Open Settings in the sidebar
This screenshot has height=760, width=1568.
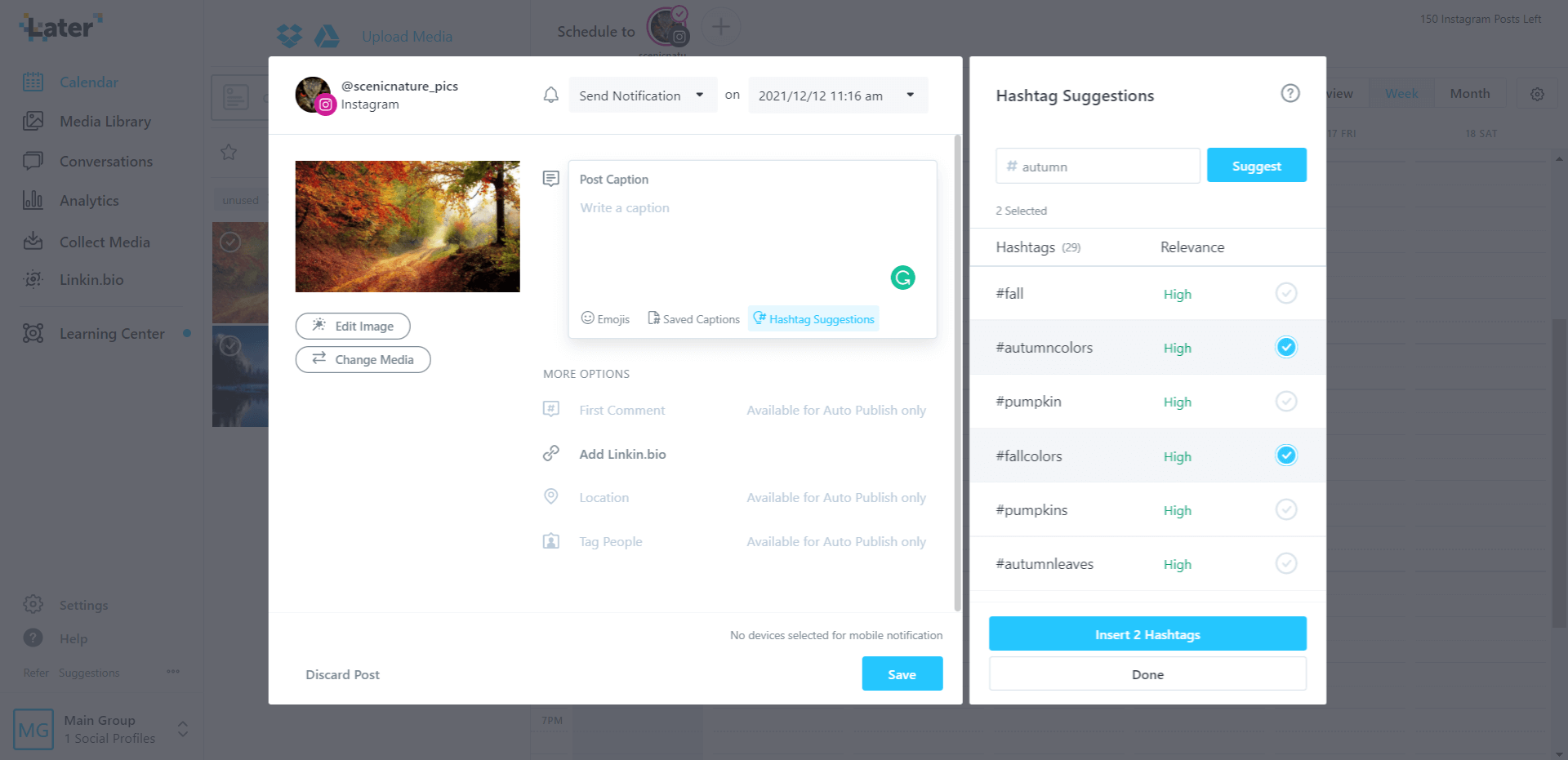point(83,605)
